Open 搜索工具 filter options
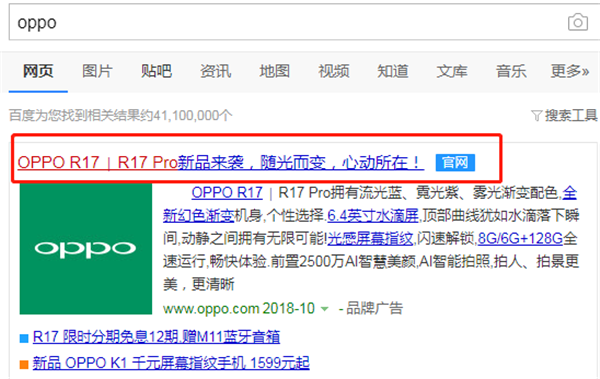 (x=571, y=115)
